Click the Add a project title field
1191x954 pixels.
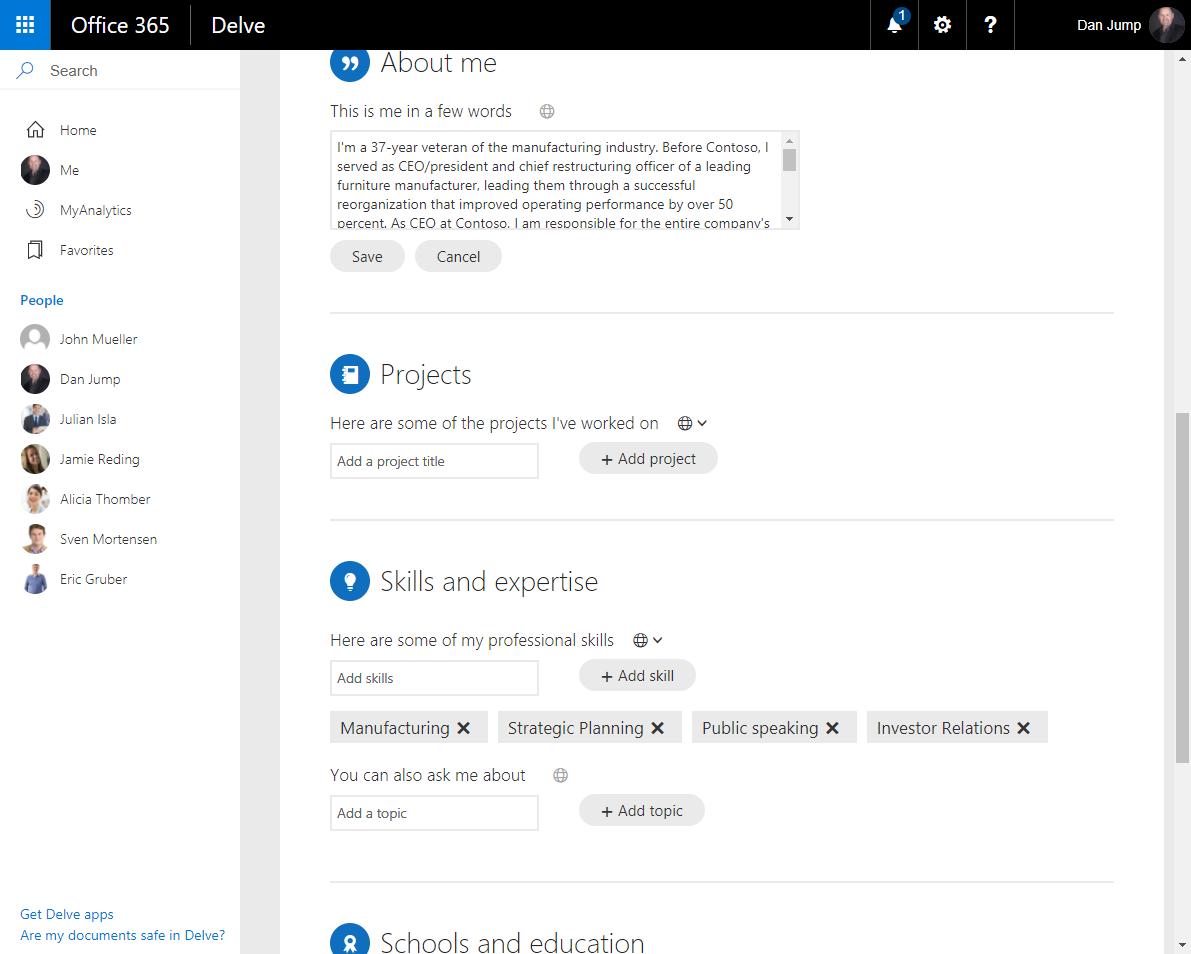click(434, 461)
